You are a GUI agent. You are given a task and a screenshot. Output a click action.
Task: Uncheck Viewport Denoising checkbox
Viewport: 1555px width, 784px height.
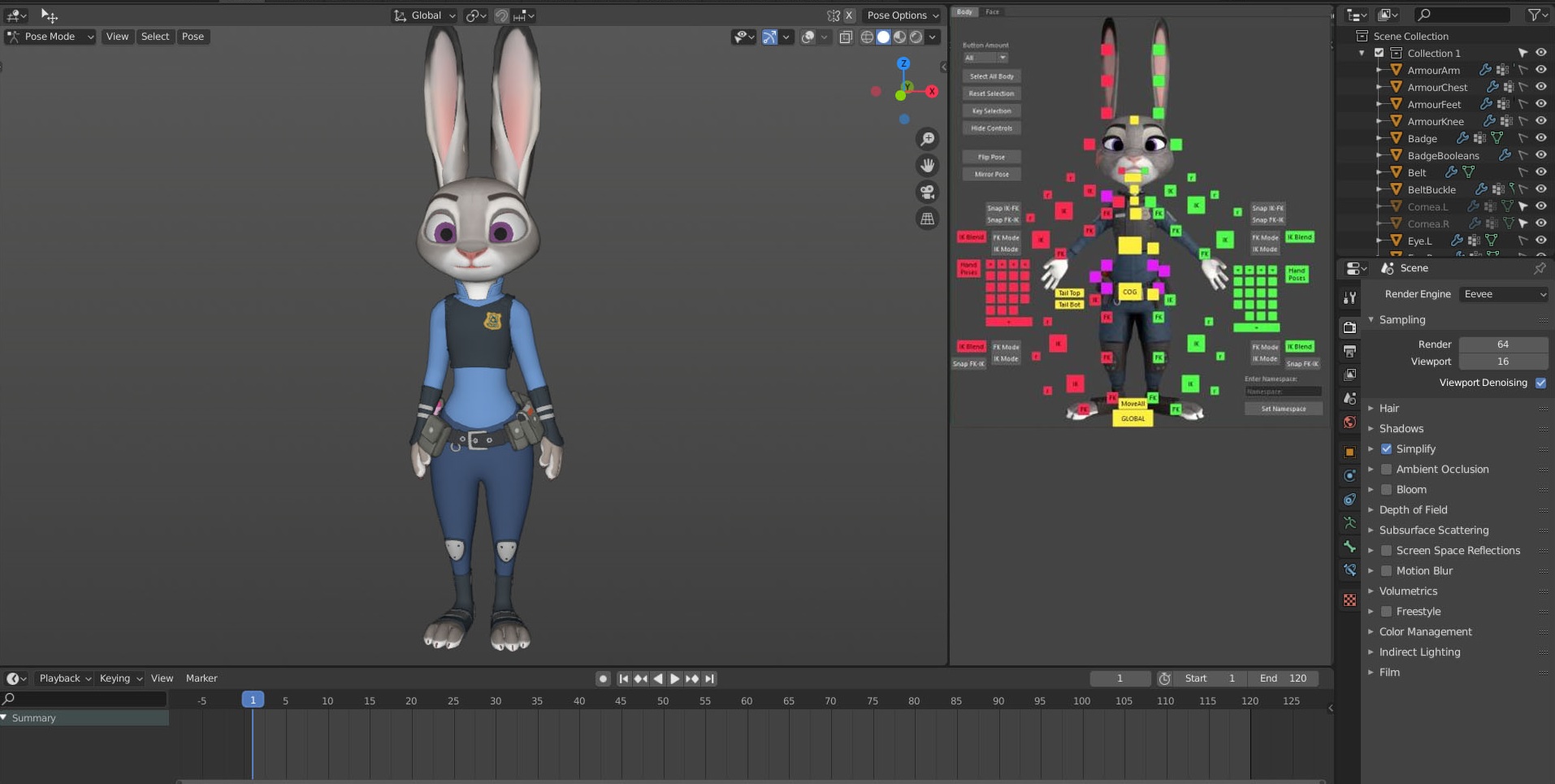(x=1540, y=383)
